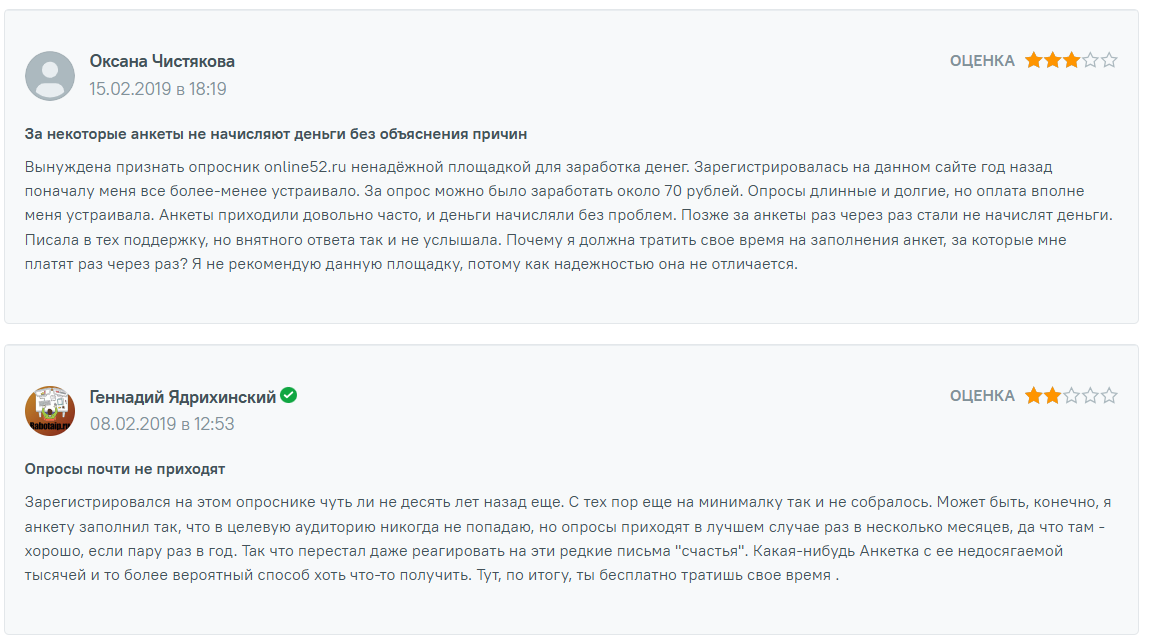Click review date 15.02.2019 в 18:19
The image size is (1154, 638).
158,89
